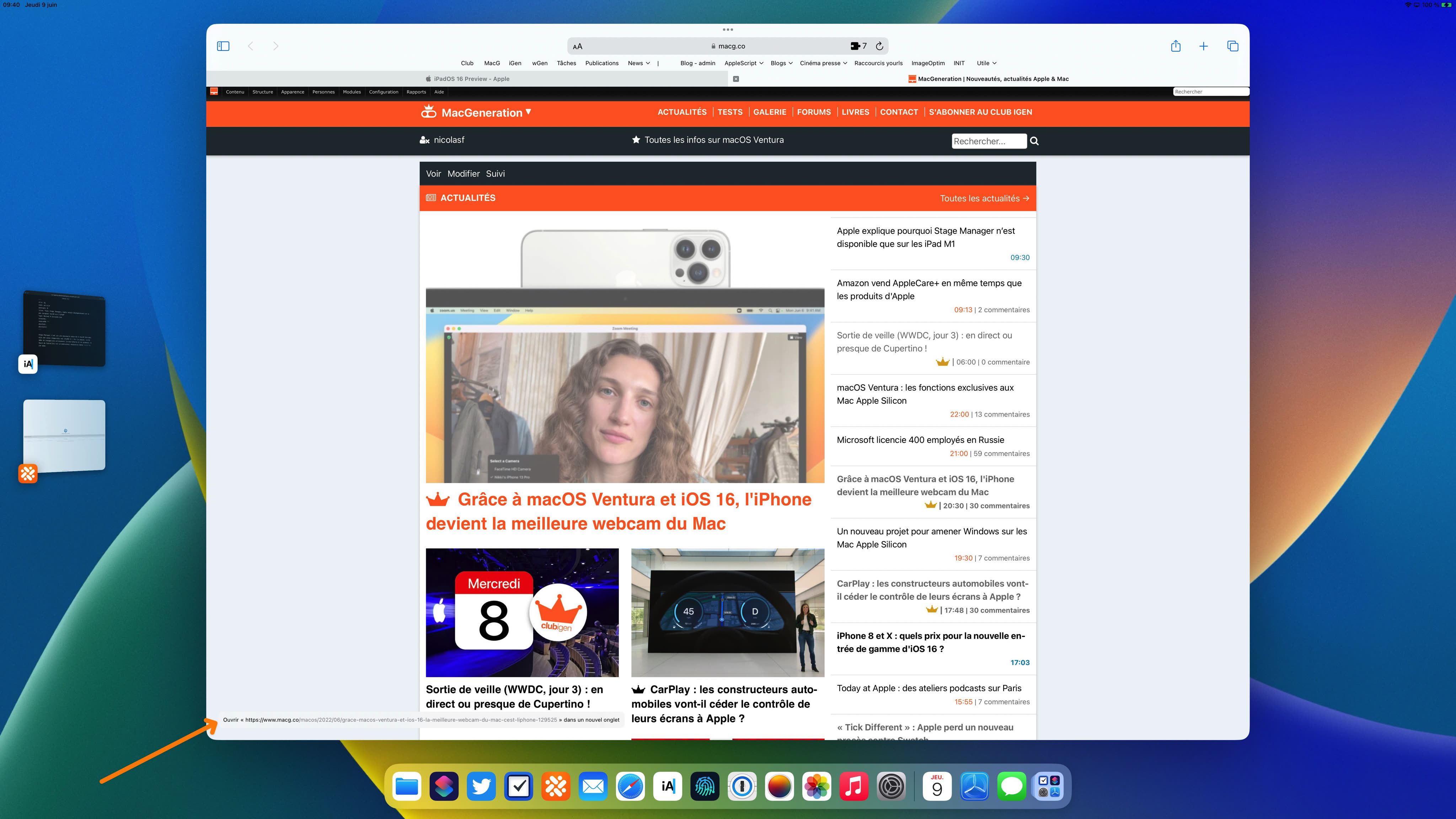
Task: Expand the AppleScript bookmarks folder
Action: point(744,63)
